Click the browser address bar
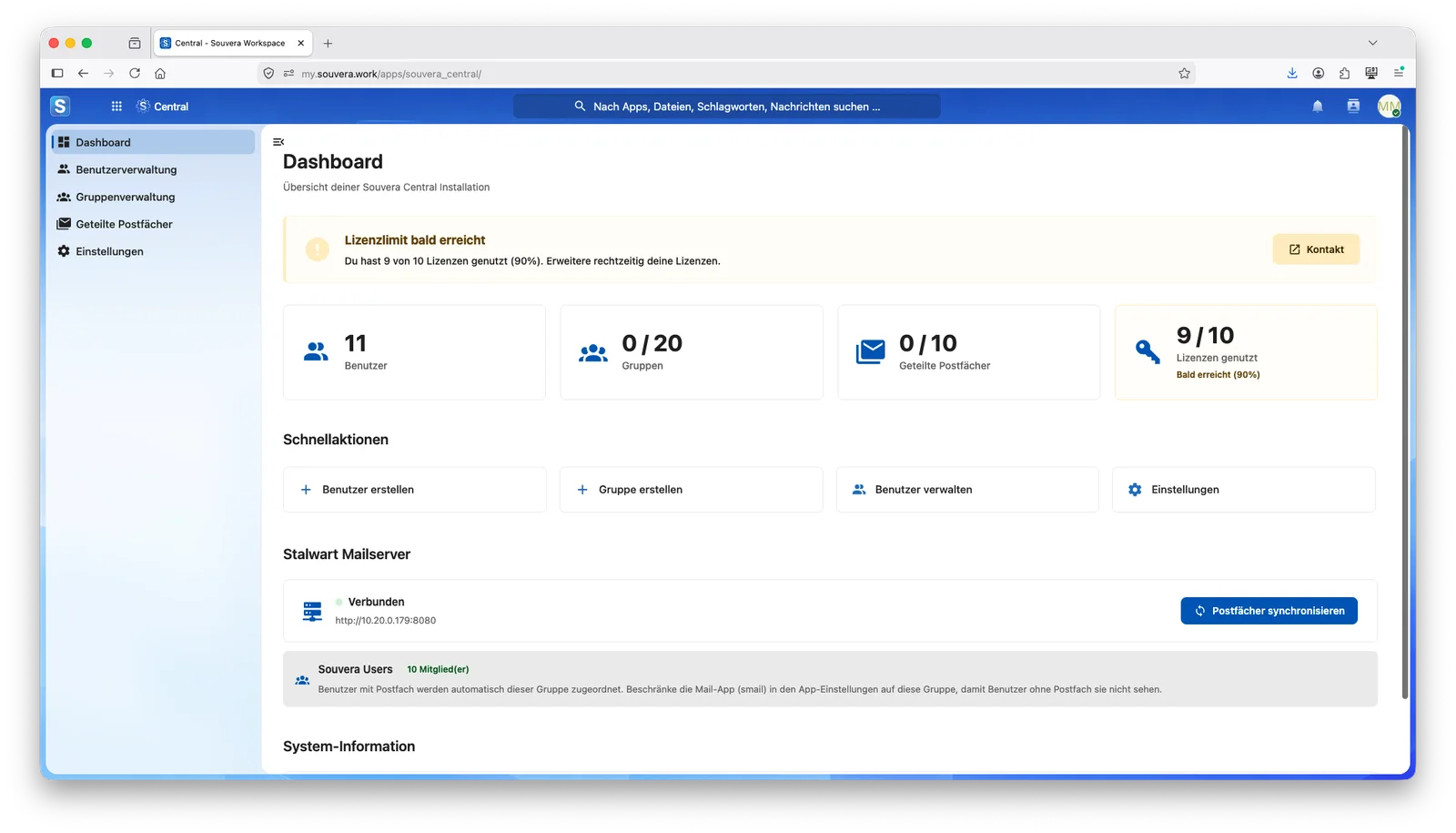 (727, 74)
